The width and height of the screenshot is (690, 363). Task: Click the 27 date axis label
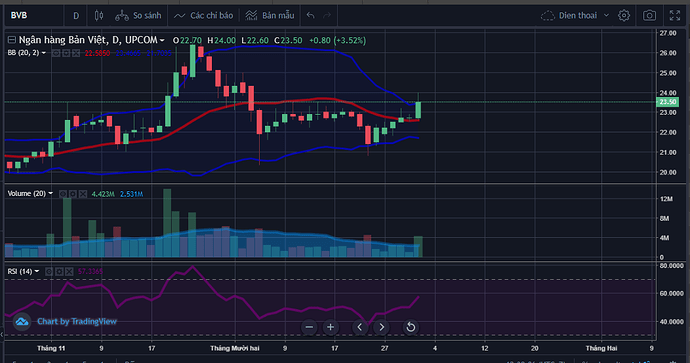pos(385,348)
